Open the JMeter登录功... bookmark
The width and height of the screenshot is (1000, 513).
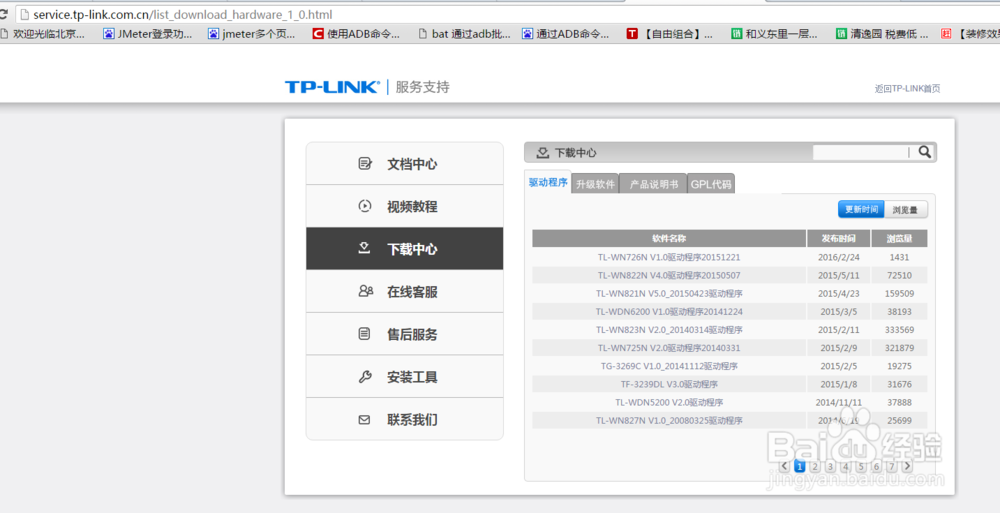point(147,34)
